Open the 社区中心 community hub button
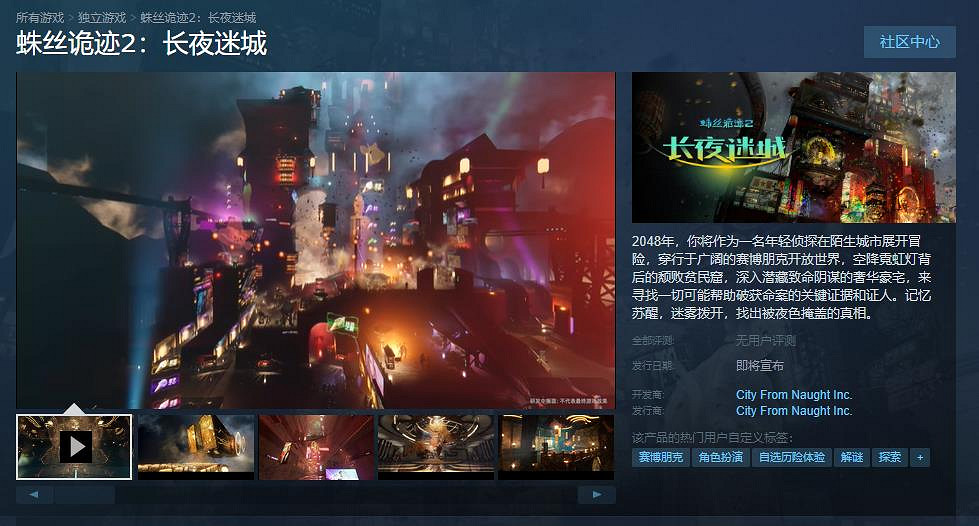 pos(910,42)
